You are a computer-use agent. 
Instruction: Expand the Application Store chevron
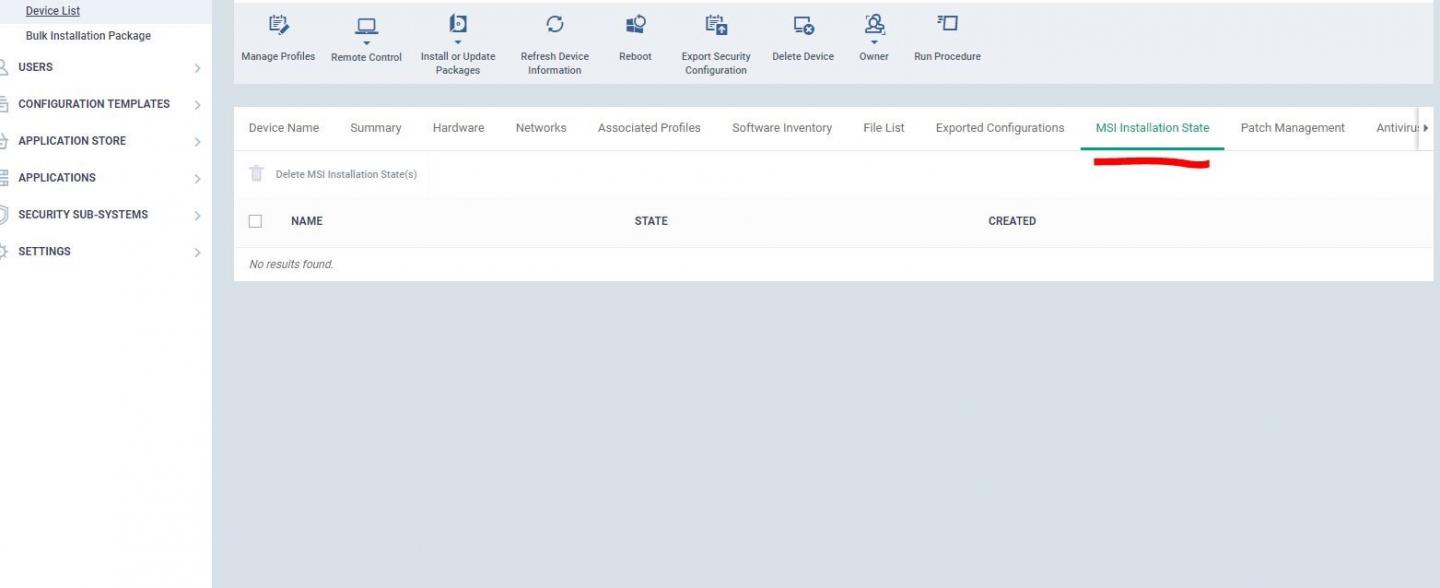pos(197,142)
